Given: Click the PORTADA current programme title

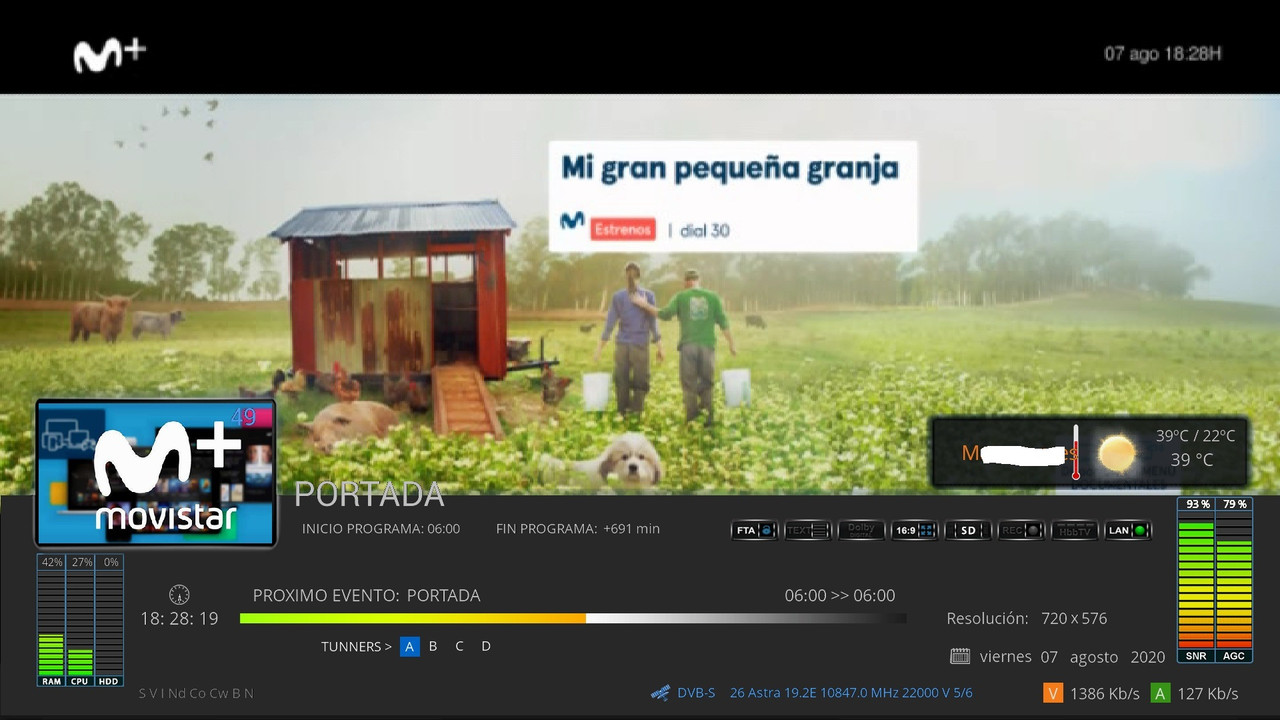Looking at the screenshot, I should click(369, 494).
